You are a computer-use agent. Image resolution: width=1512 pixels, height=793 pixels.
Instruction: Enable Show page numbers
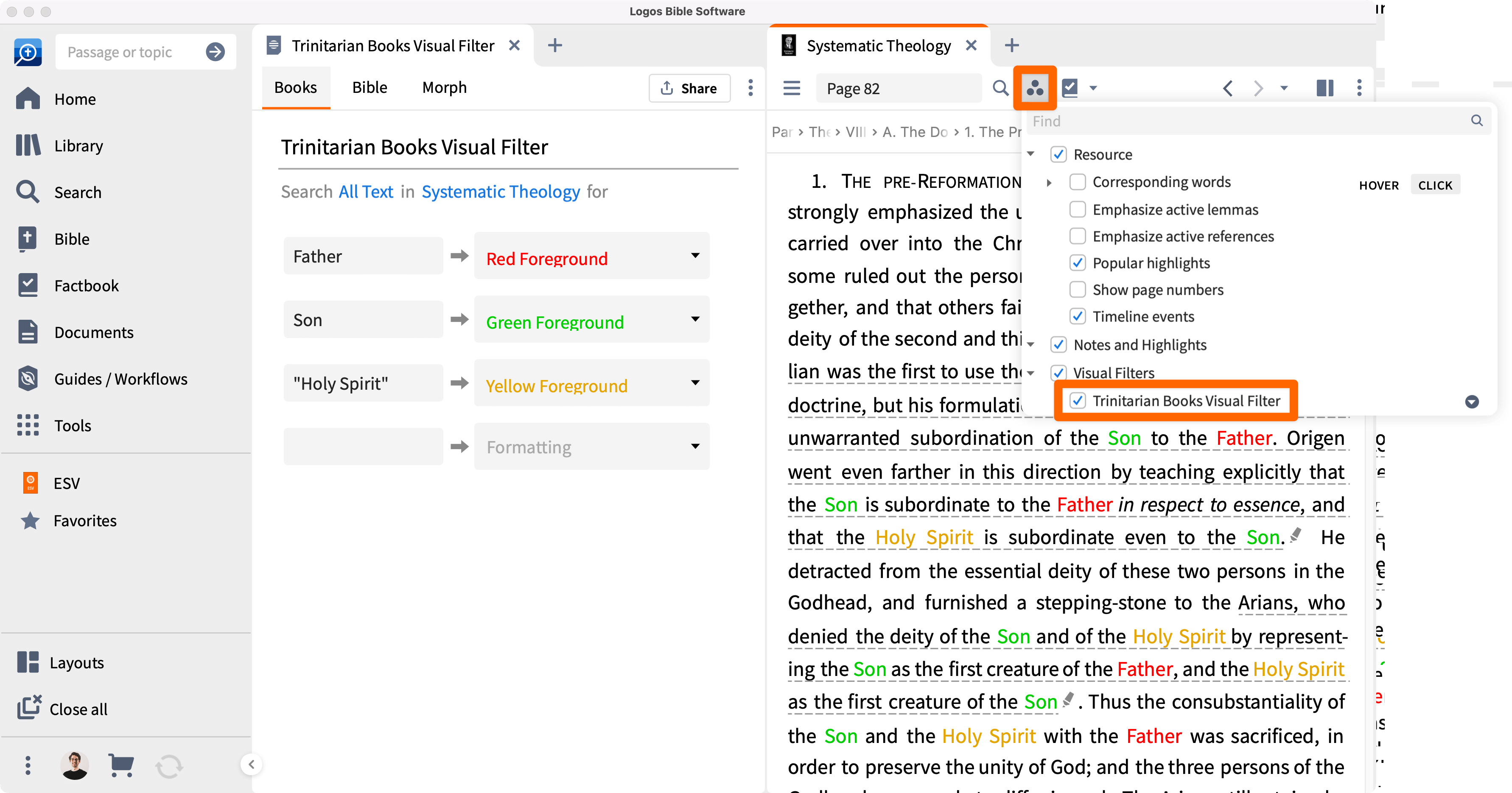tap(1077, 289)
